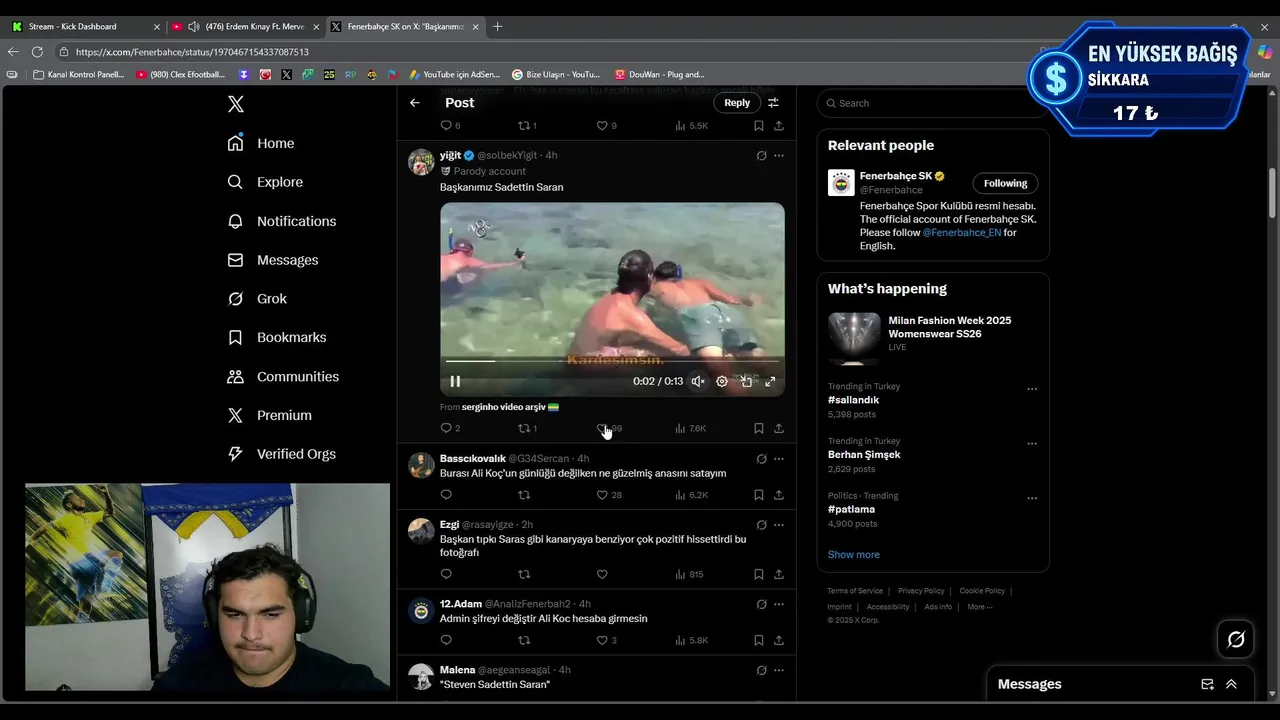
Task: Repost Basscıkovalık's comment
Action: [524, 494]
